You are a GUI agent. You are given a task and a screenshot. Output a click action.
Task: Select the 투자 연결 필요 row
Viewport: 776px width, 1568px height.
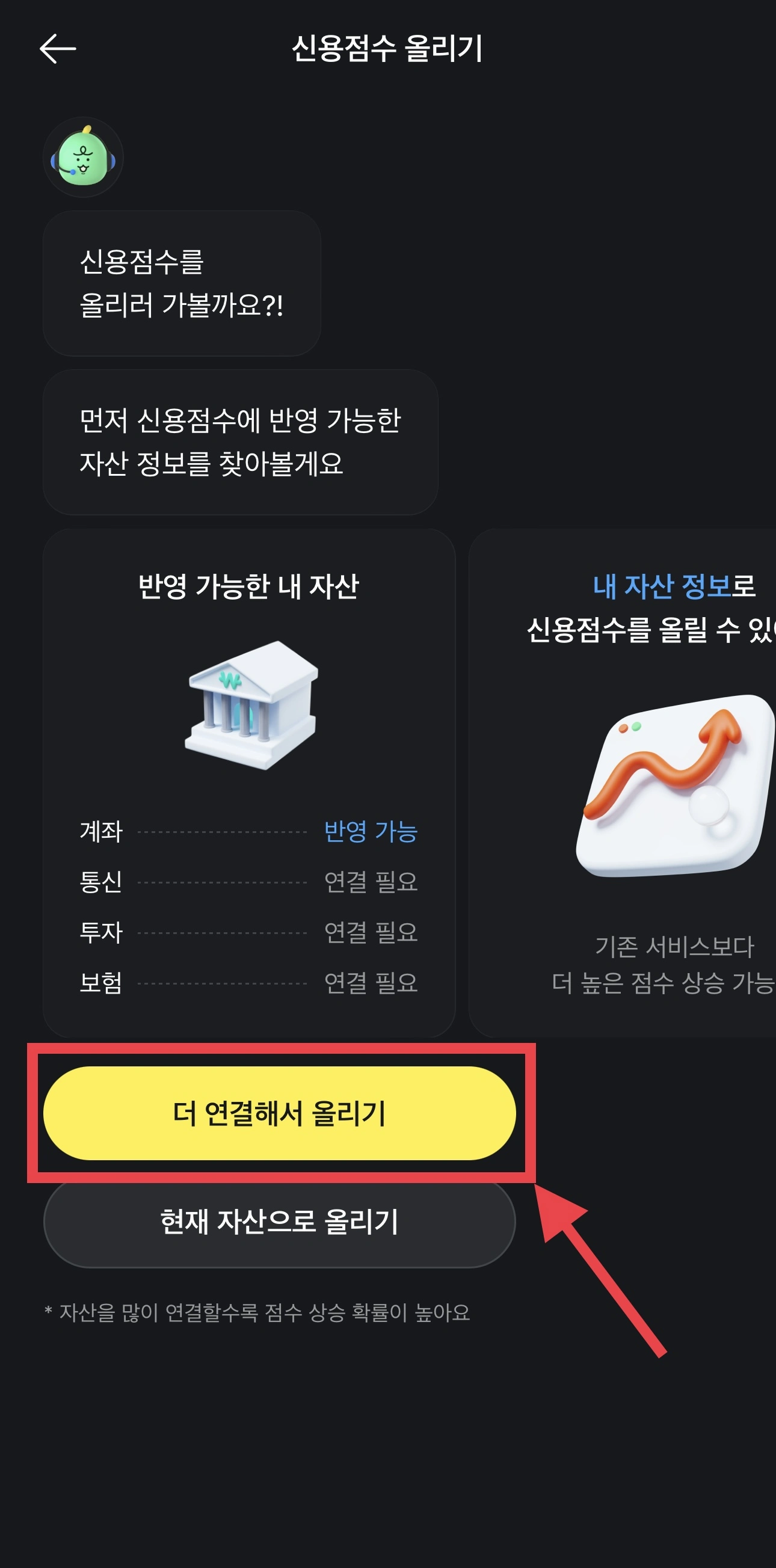point(249,932)
